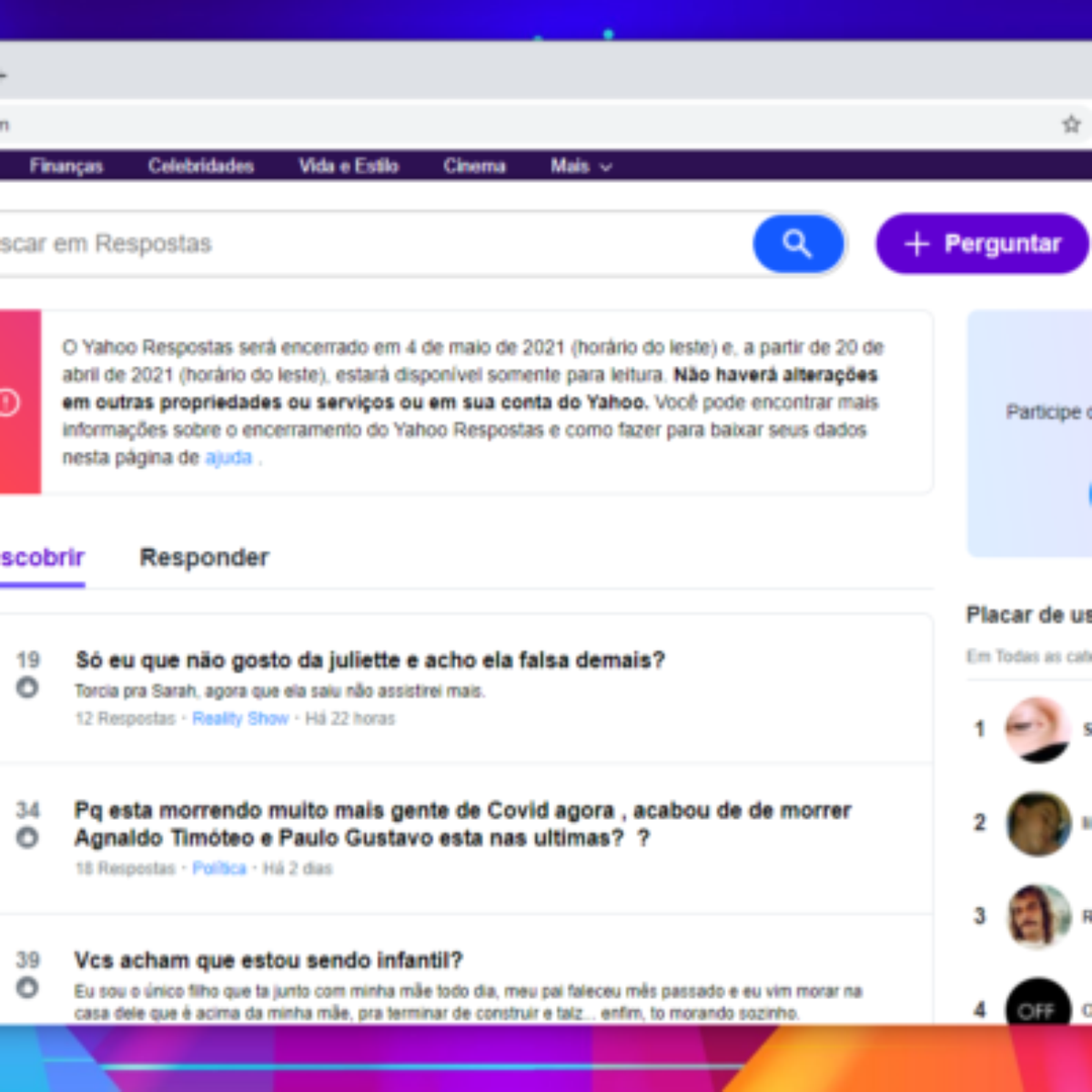Image resolution: width=1092 pixels, height=1092 pixels.
Task: Click the alert icon in red banner
Action: 9,402
